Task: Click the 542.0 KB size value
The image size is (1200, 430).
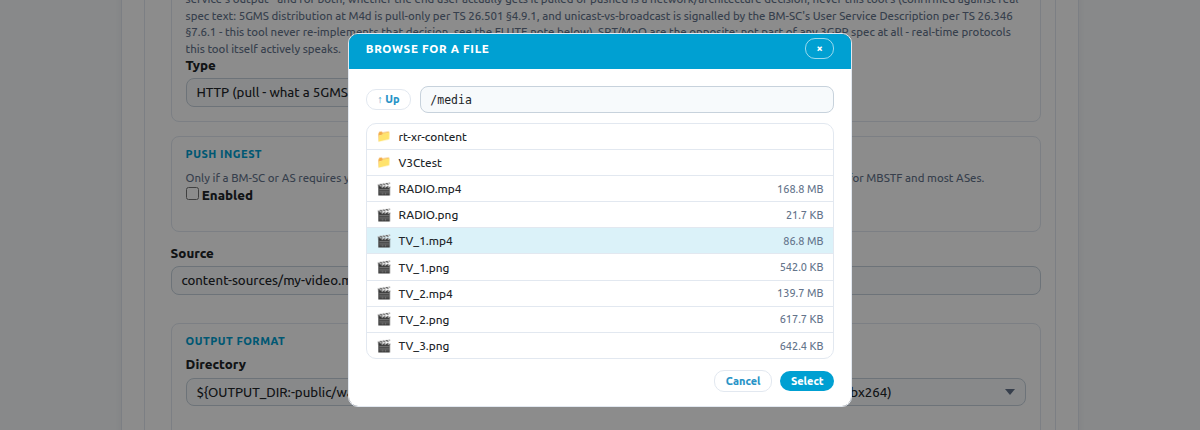Action: (802, 267)
